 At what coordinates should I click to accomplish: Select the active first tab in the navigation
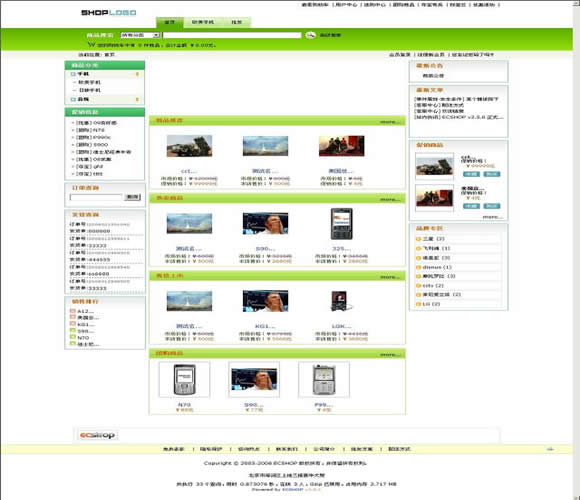(169, 22)
